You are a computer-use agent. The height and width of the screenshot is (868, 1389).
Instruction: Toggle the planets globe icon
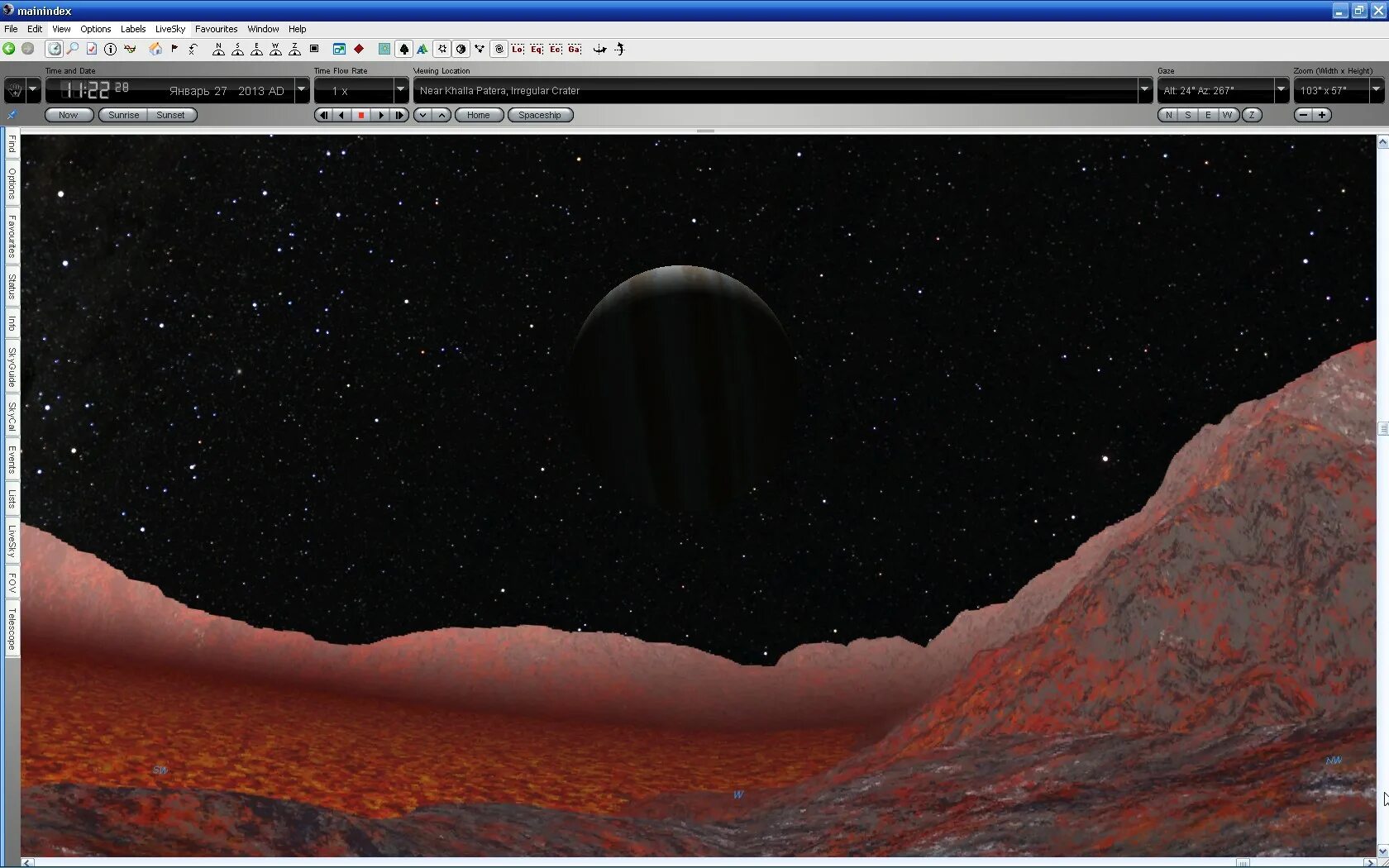[461, 49]
